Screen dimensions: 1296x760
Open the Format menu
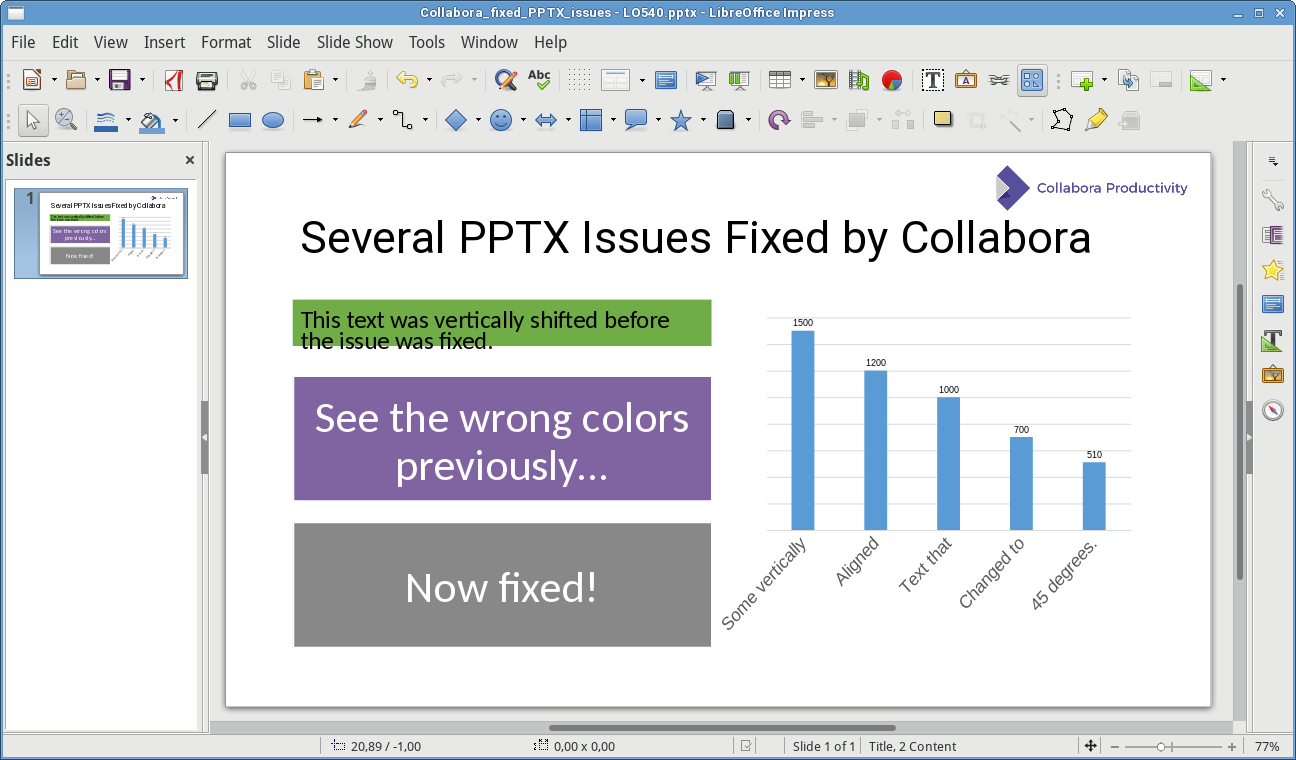(x=226, y=42)
